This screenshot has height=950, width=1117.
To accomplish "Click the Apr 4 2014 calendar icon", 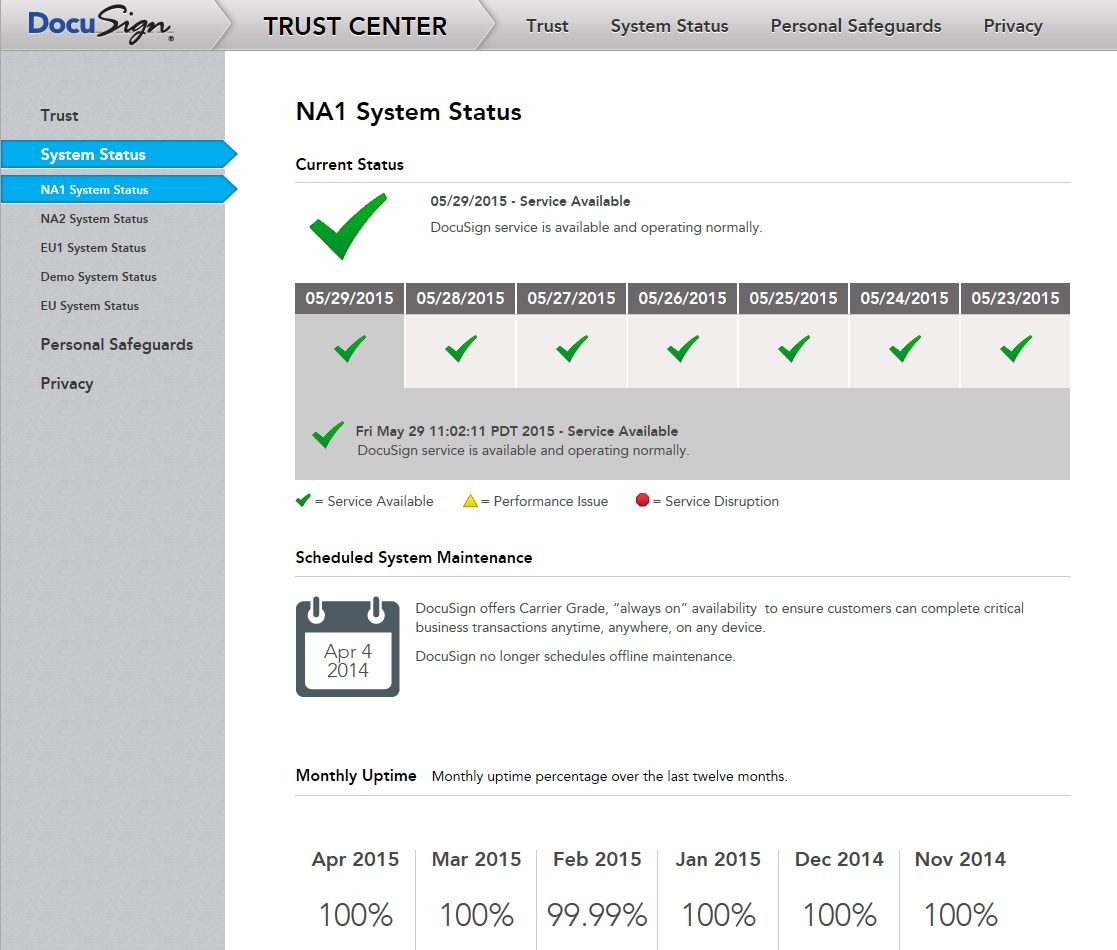I will coord(348,647).
